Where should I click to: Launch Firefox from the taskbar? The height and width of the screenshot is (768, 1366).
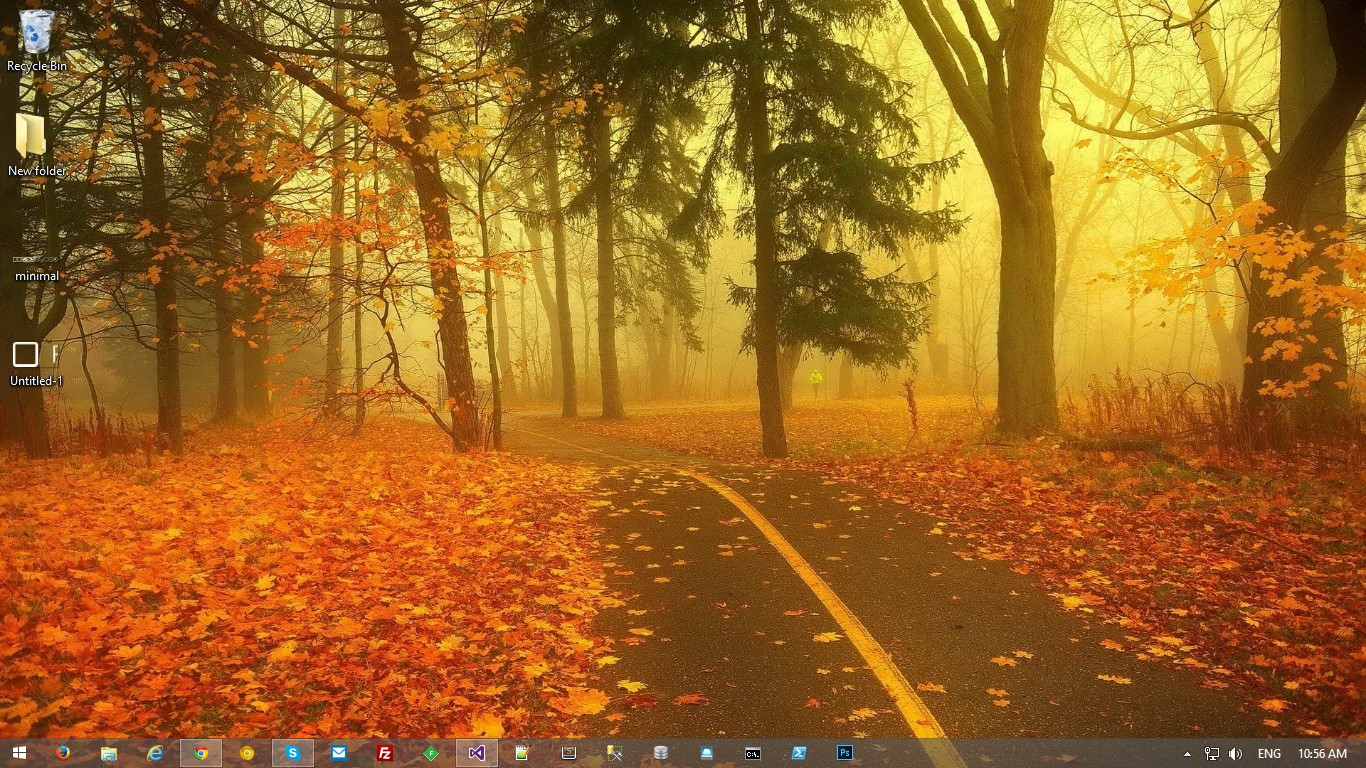tap(63, 753)
